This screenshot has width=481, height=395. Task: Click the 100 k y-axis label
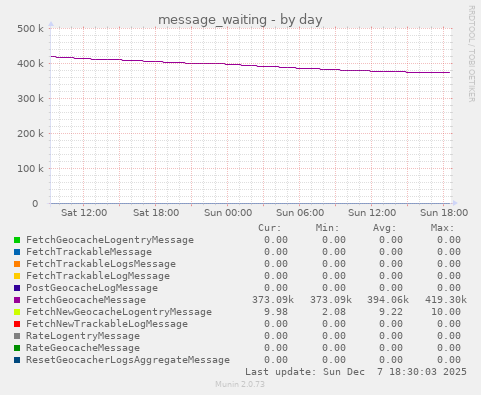coord(30,168)
